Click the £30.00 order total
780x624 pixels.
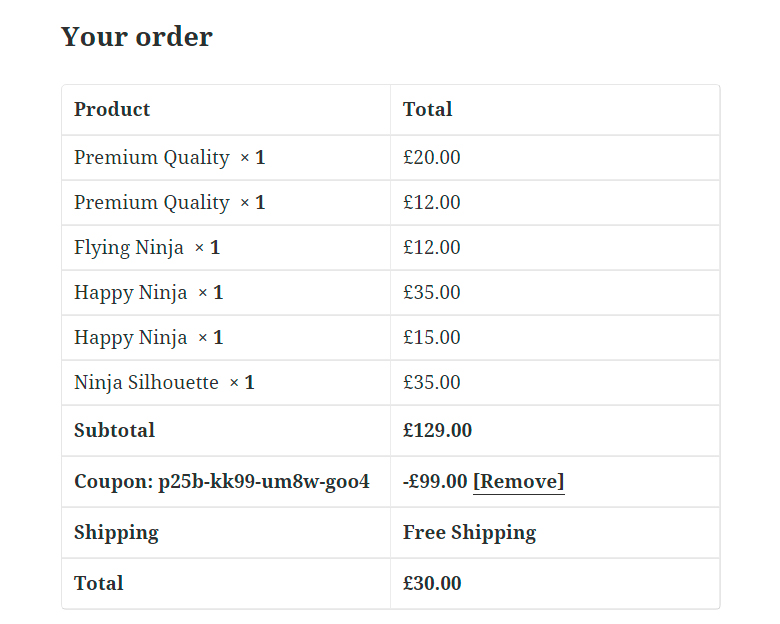(x=432, y=583)
